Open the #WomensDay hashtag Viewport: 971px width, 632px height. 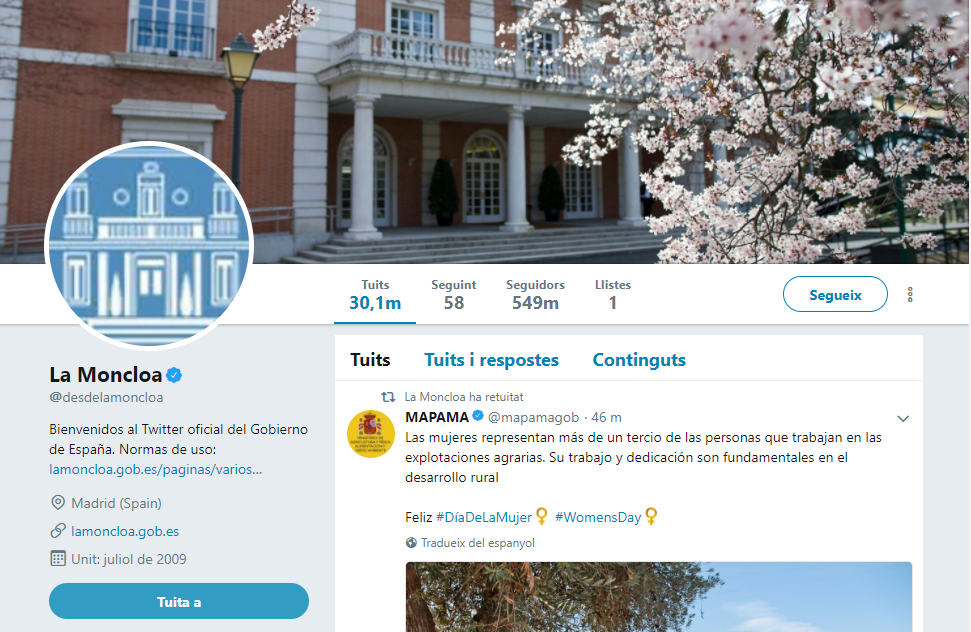[598, 517]
